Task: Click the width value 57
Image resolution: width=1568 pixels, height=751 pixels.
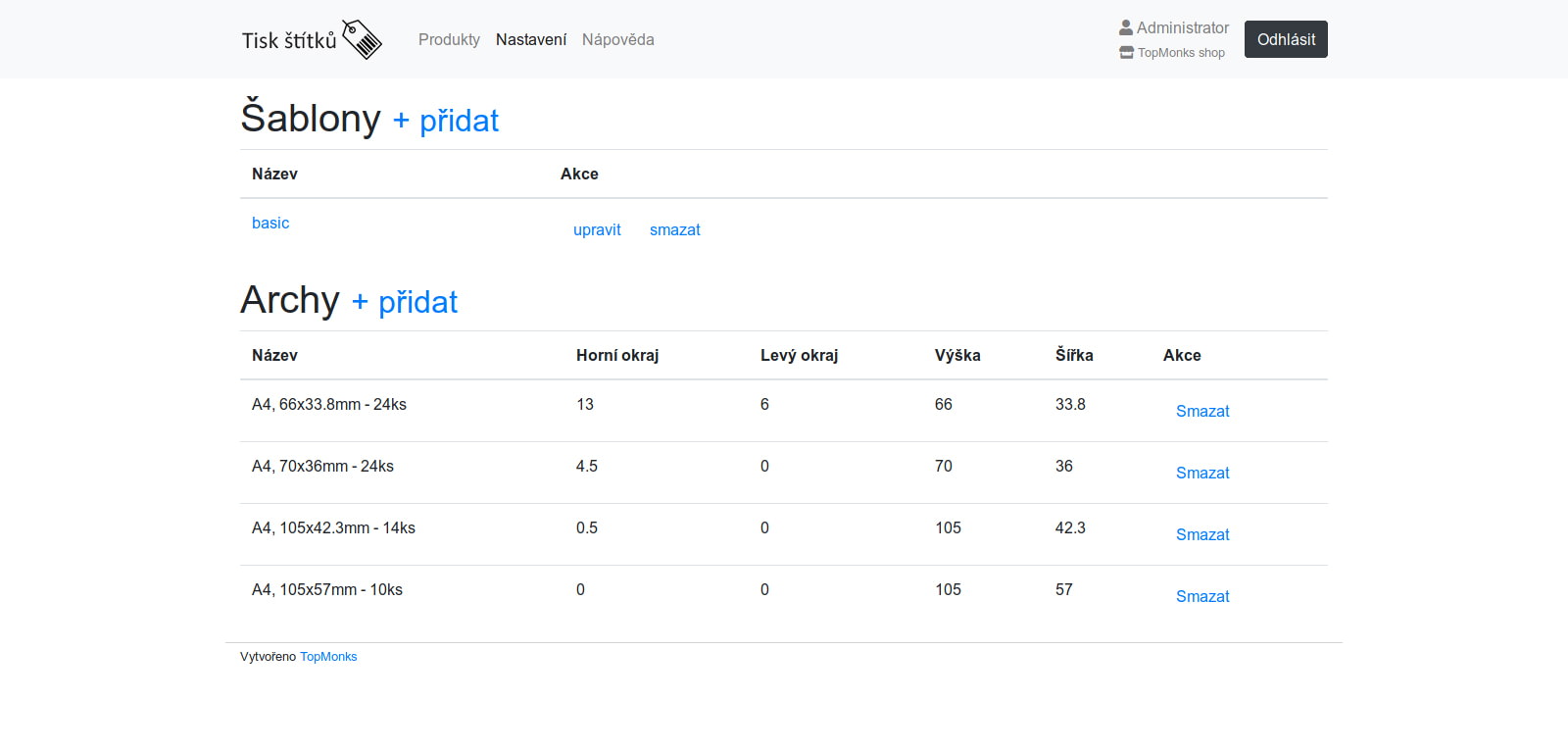Action: point(1064,589)
